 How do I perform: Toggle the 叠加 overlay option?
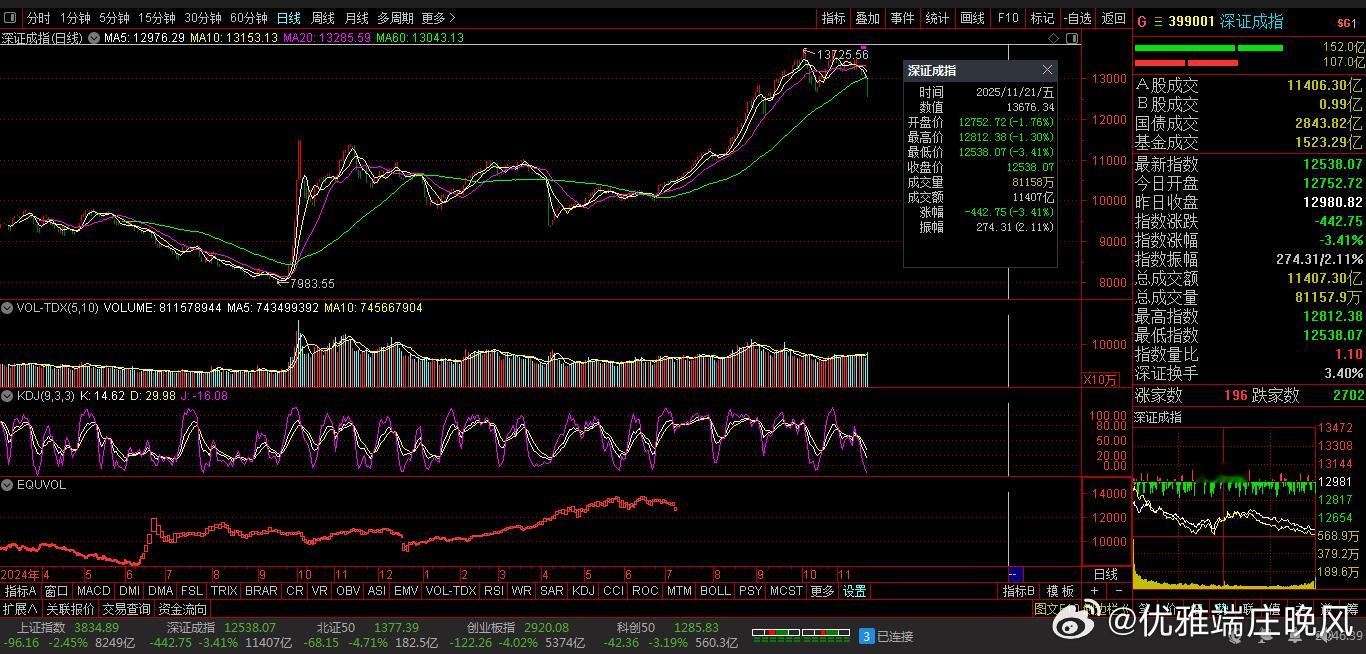pyautogui.click(x=868, y=18)
